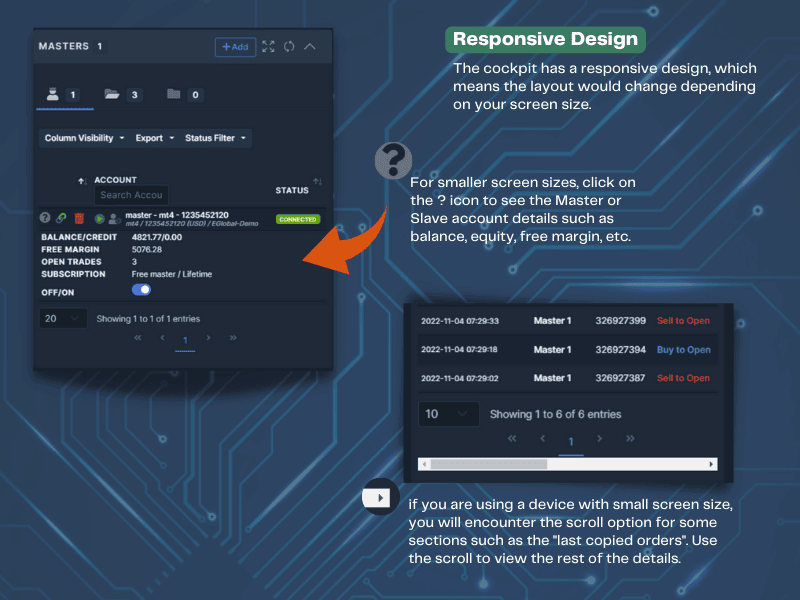Click the question mark icon in master row
This screenshot has width=800, height=600.
pyautogui.click(x=45, y=218)
